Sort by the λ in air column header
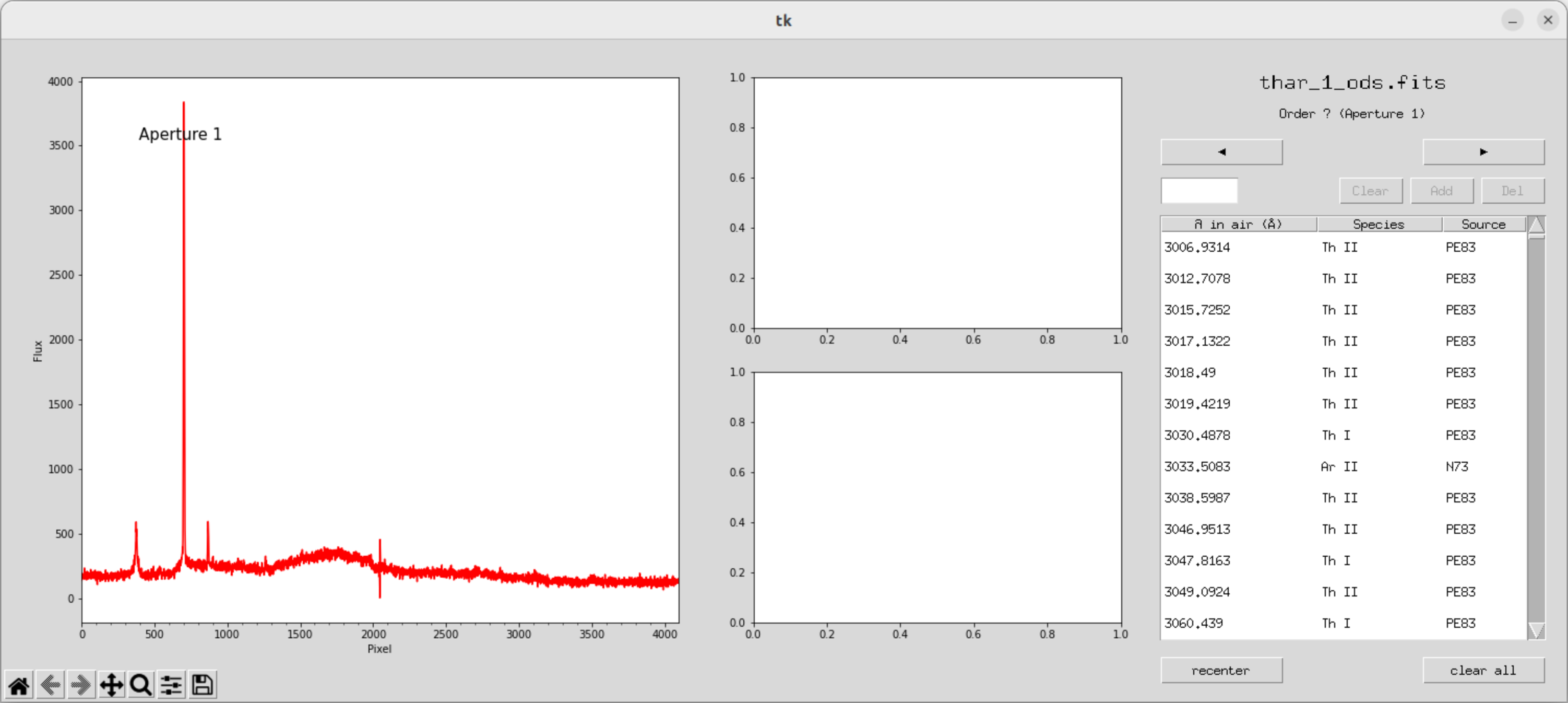The width and height of the screenshot is (1568, 703). (x=1238, y=224)
